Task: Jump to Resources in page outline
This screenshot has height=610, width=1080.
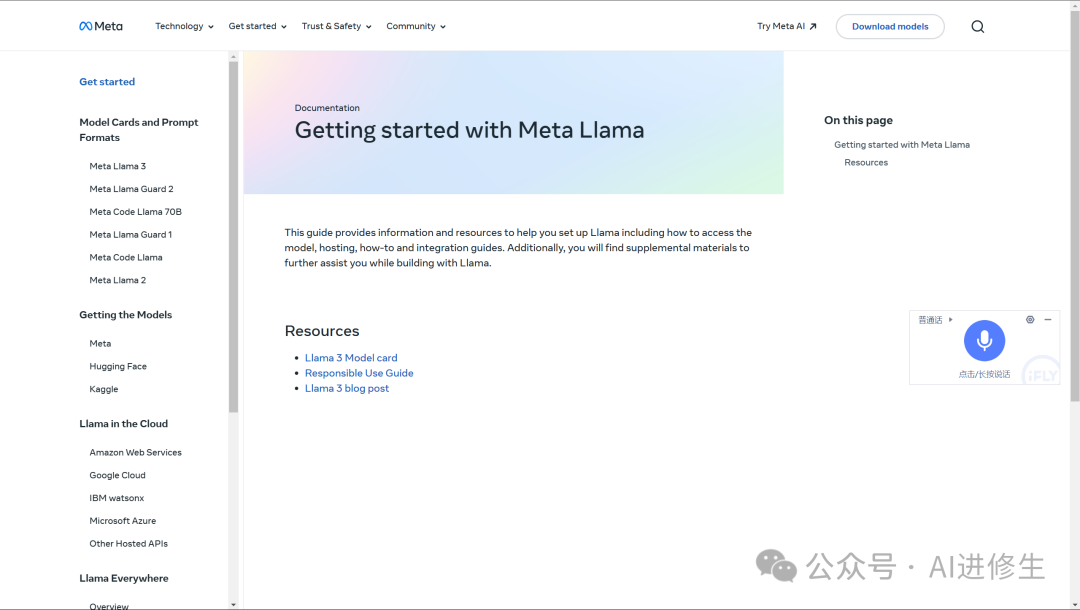Action: [866, 162]
